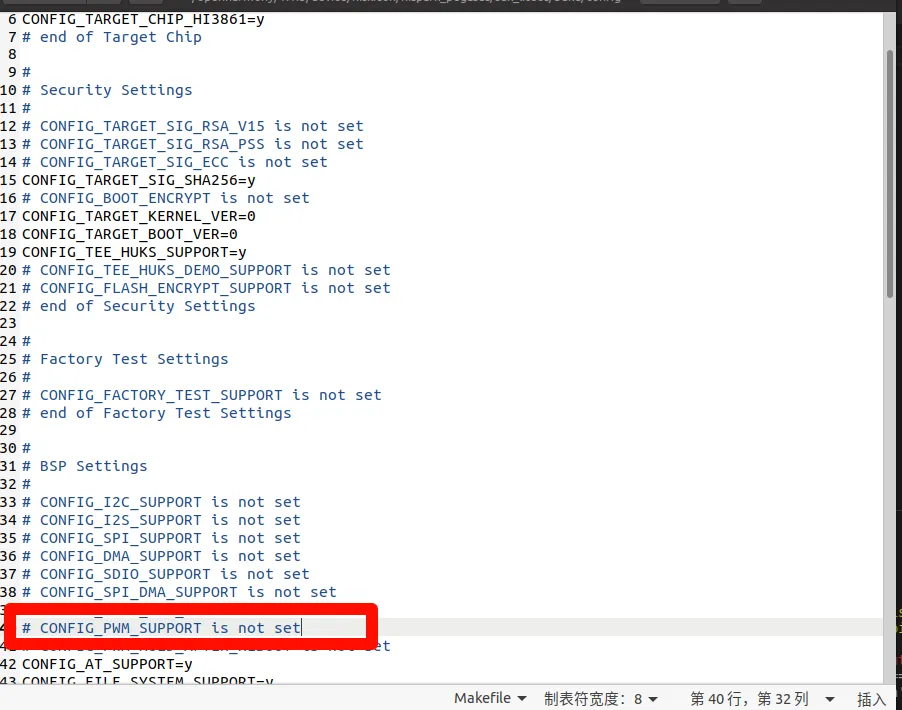Click the CONFIG_FACTORY_TEST_SUPPORT line
The image size is (902, 710).
click(210, 395)
